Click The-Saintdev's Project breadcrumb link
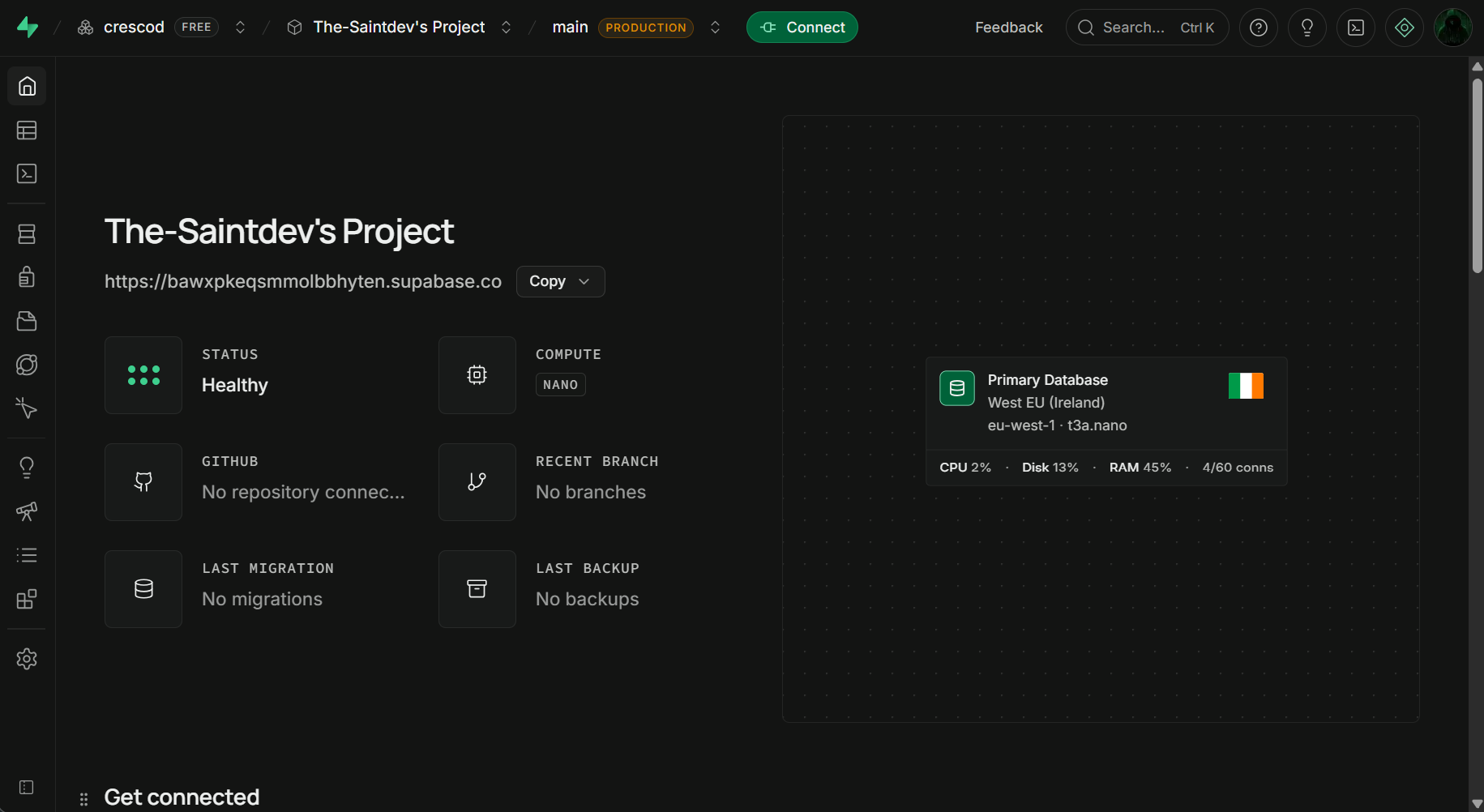 [x=387, y=28]
